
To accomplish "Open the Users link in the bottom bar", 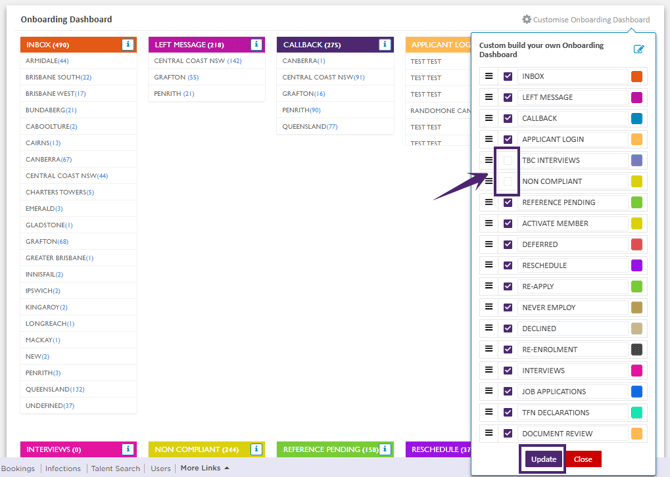I will point(160,468).
